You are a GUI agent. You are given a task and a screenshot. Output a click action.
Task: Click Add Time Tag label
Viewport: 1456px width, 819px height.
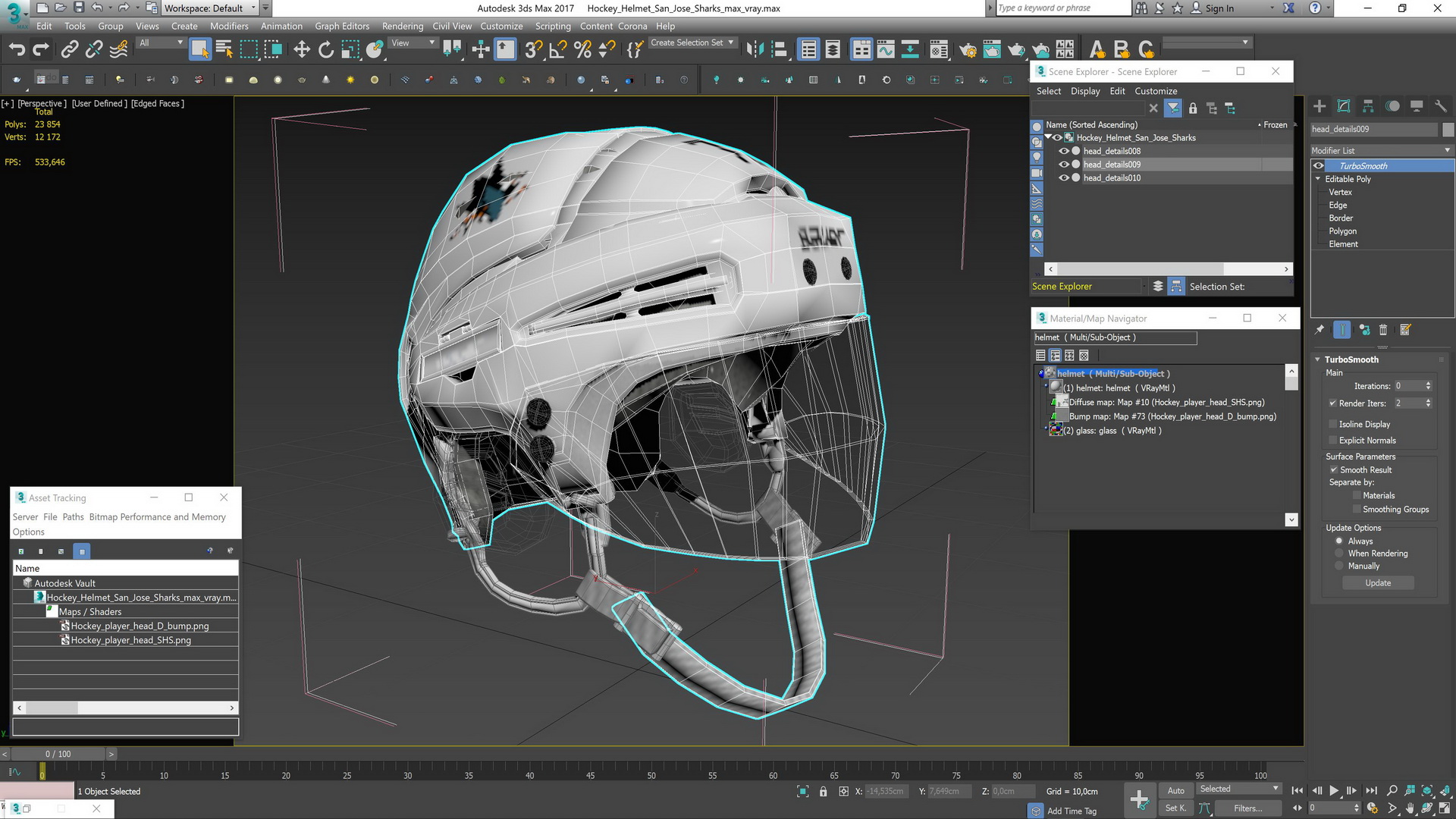pyautogui.click(x=1072, y=811)
